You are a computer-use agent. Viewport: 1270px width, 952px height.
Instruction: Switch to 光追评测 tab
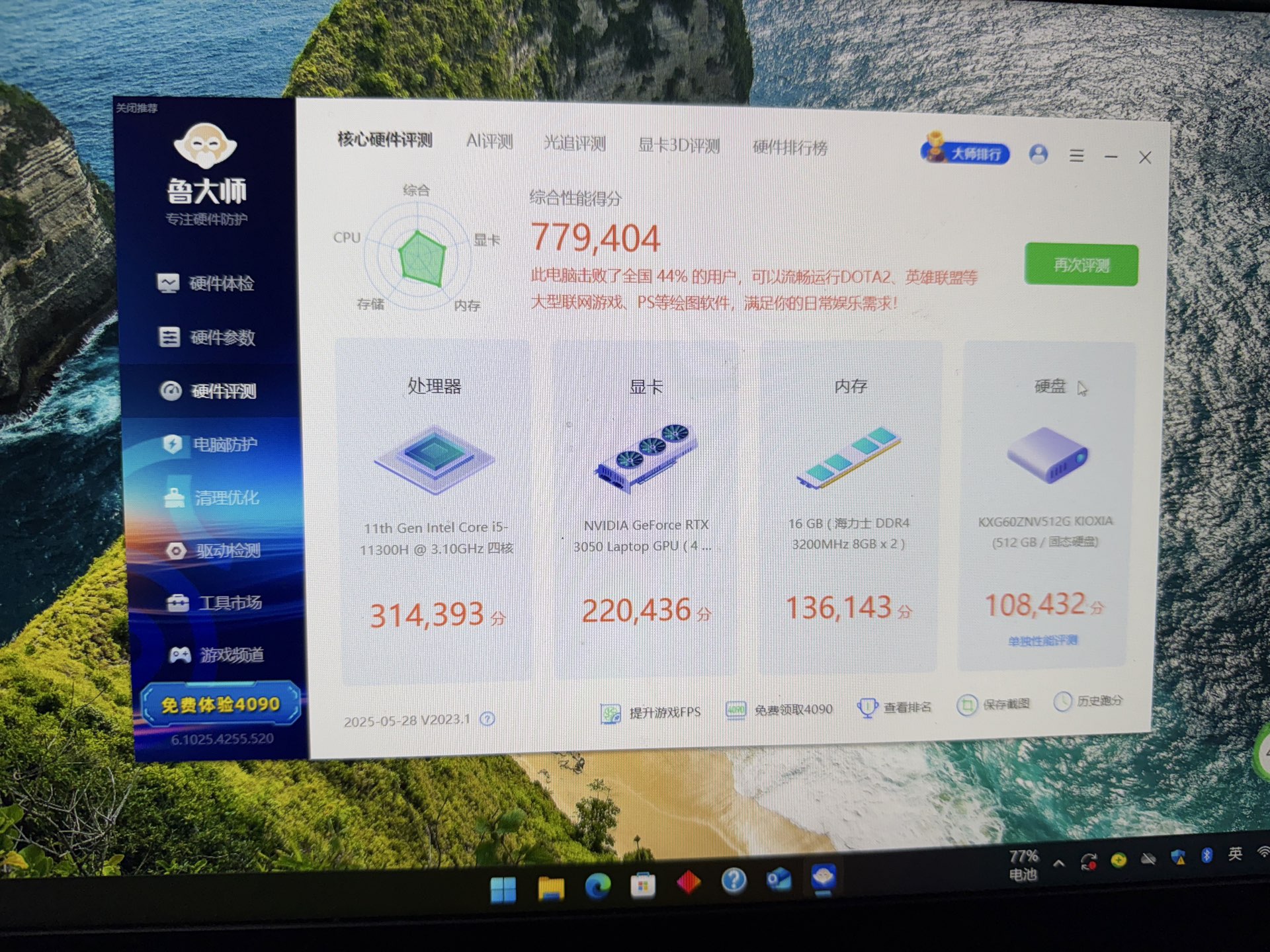pyautogui.click(x=574, y=143)
